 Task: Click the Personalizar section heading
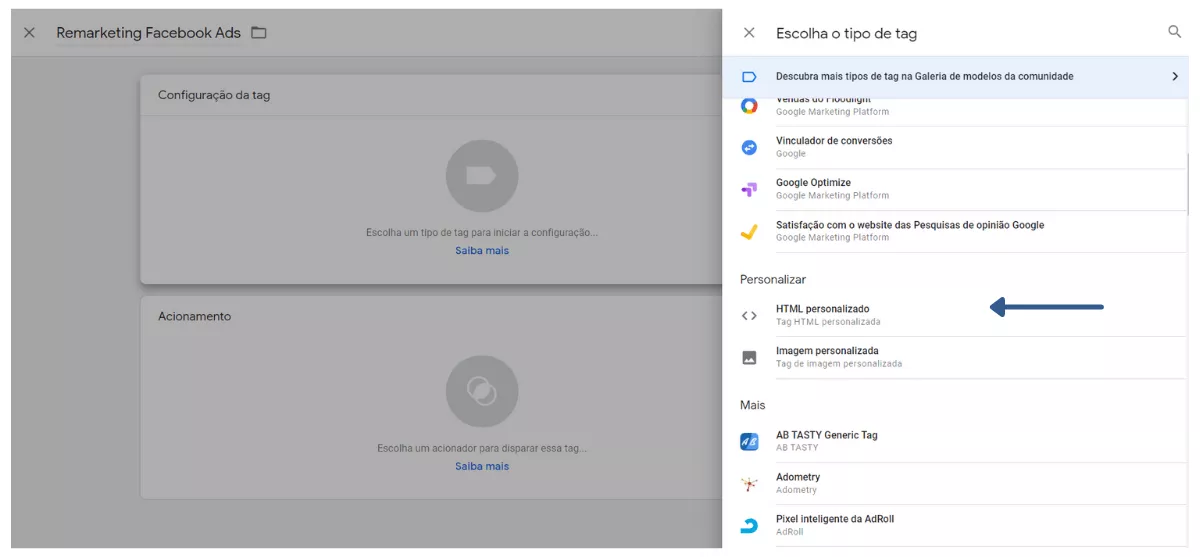(x=773, y=279)
